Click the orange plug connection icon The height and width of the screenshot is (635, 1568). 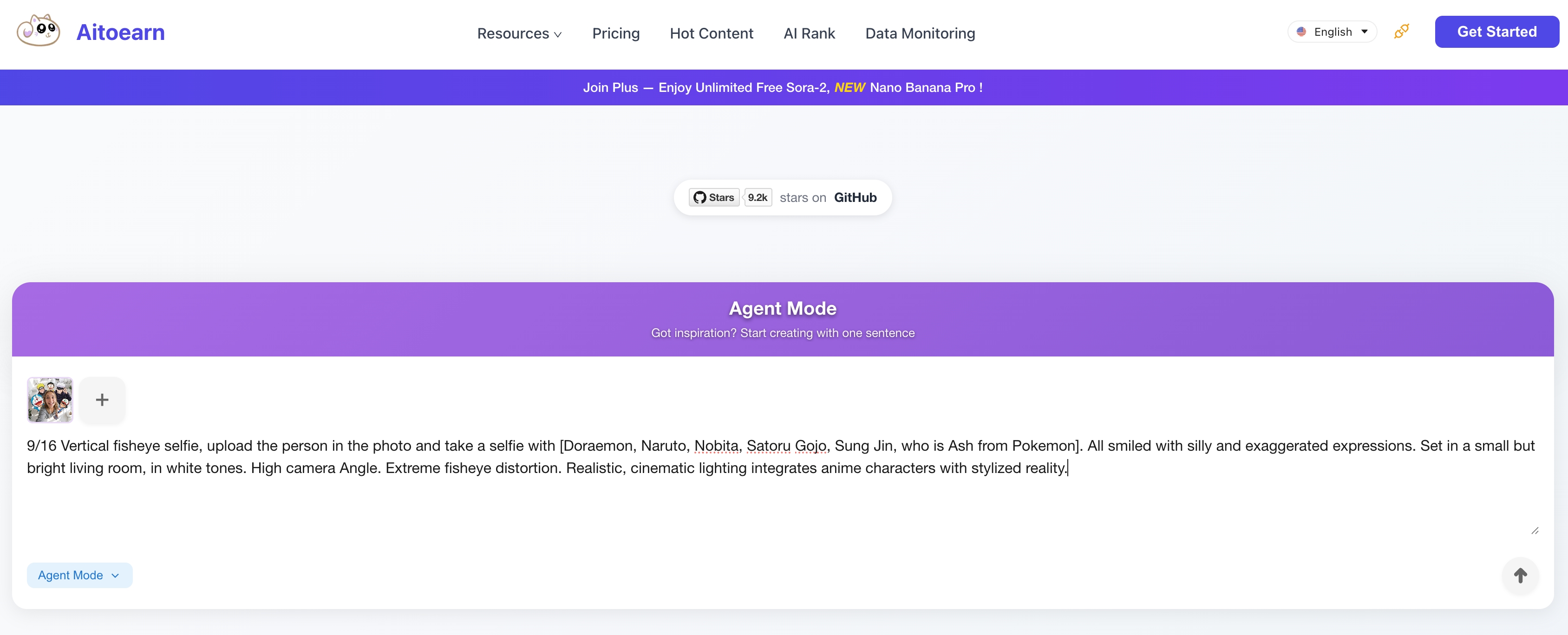pos(1401,32)
